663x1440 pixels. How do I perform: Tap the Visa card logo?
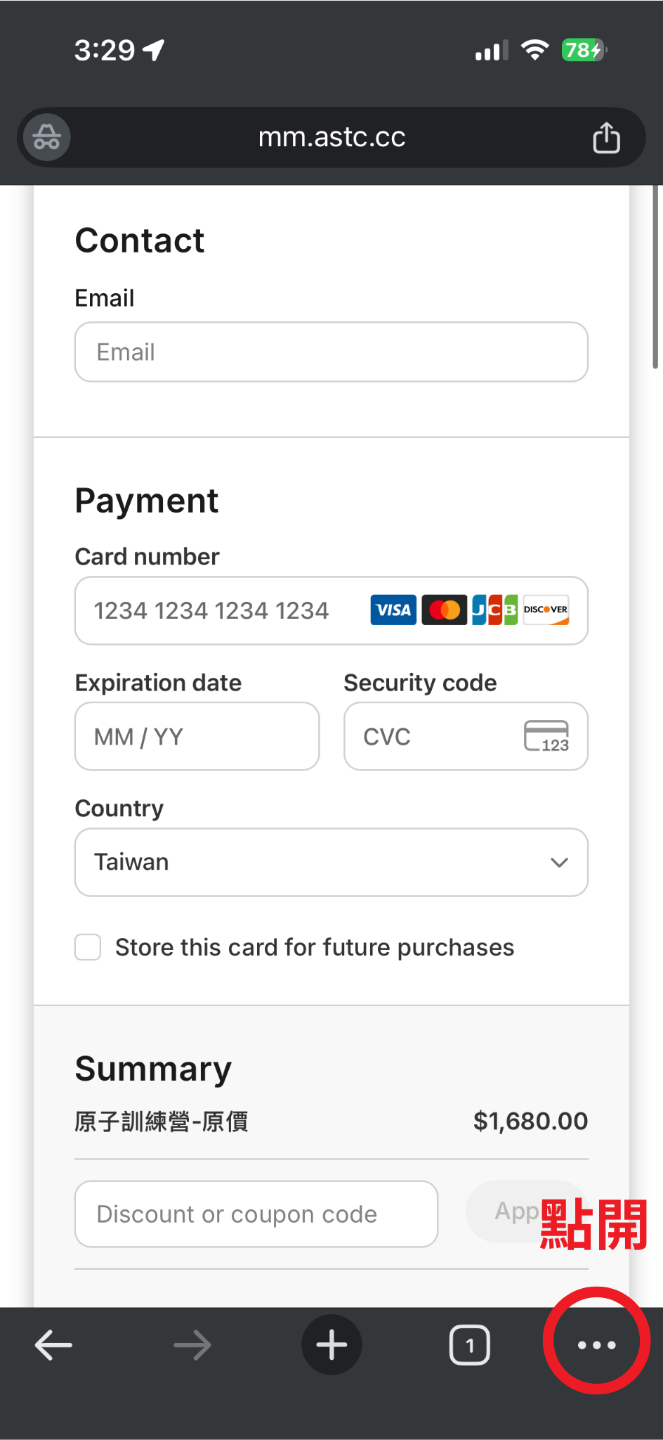pos(393,610)
